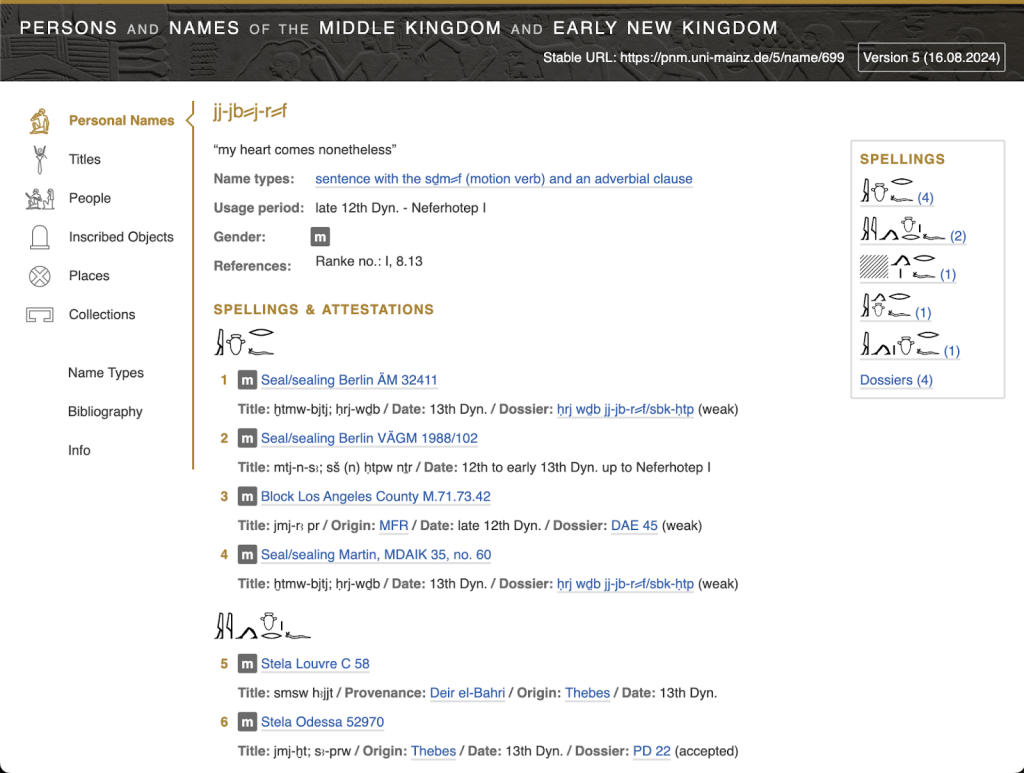Go to the Info page
Screen dimensions: 1024x773
tap(79, 450)
